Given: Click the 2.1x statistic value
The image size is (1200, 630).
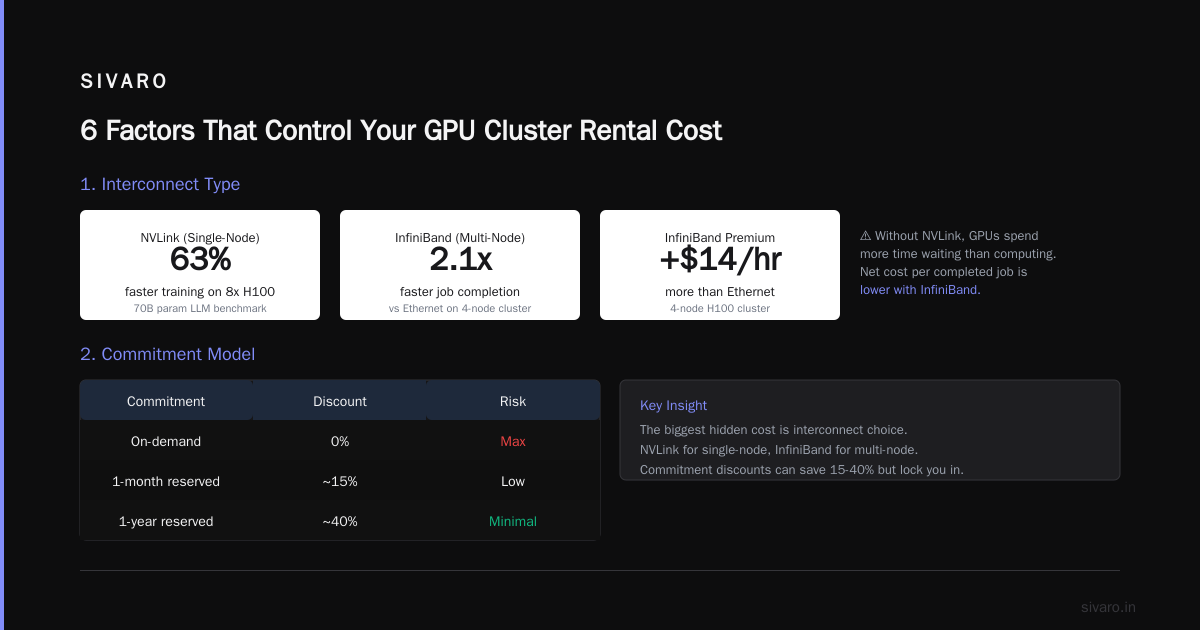Looking at the screenshot, I should pos(460,260).
